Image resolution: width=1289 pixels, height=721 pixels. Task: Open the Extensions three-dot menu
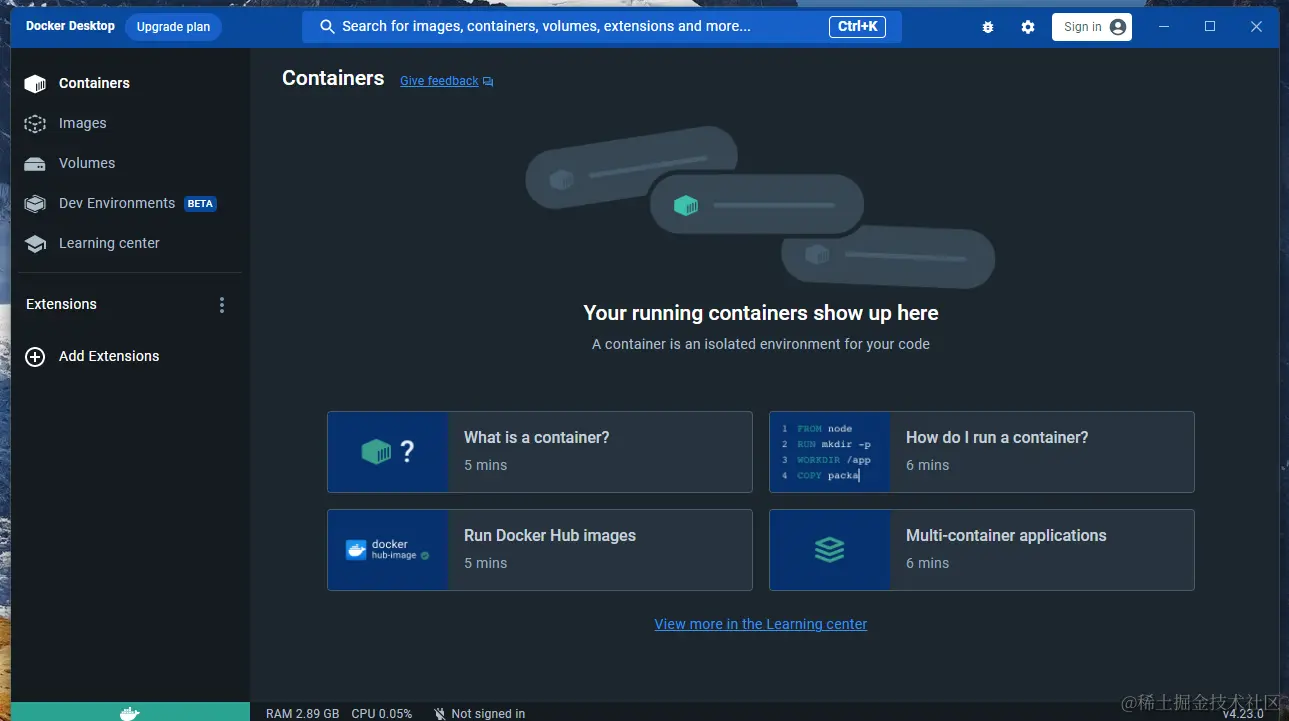[222, 305]
